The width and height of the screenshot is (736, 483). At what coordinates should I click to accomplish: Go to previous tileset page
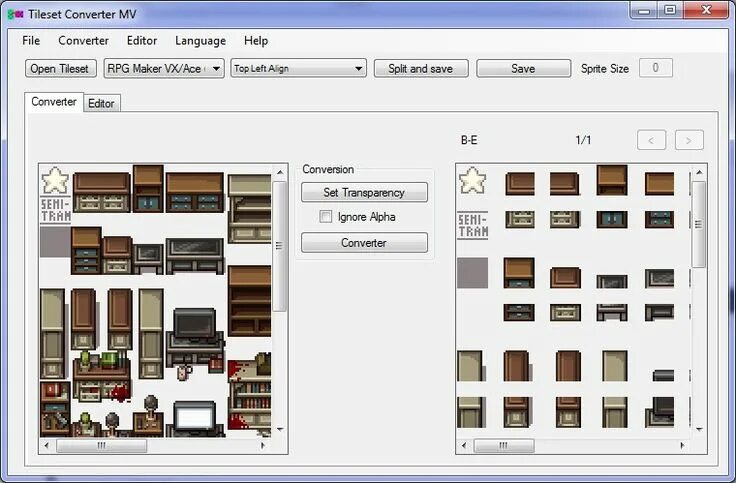pos(651,140)
